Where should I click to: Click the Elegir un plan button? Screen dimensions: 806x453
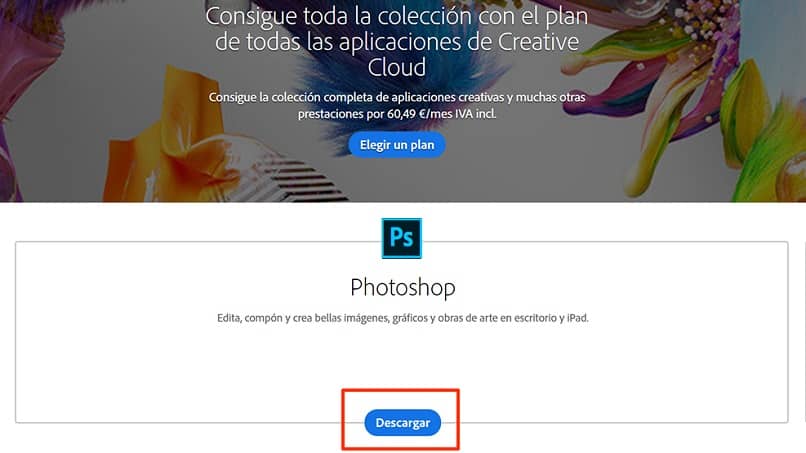(x=397, y=145)
